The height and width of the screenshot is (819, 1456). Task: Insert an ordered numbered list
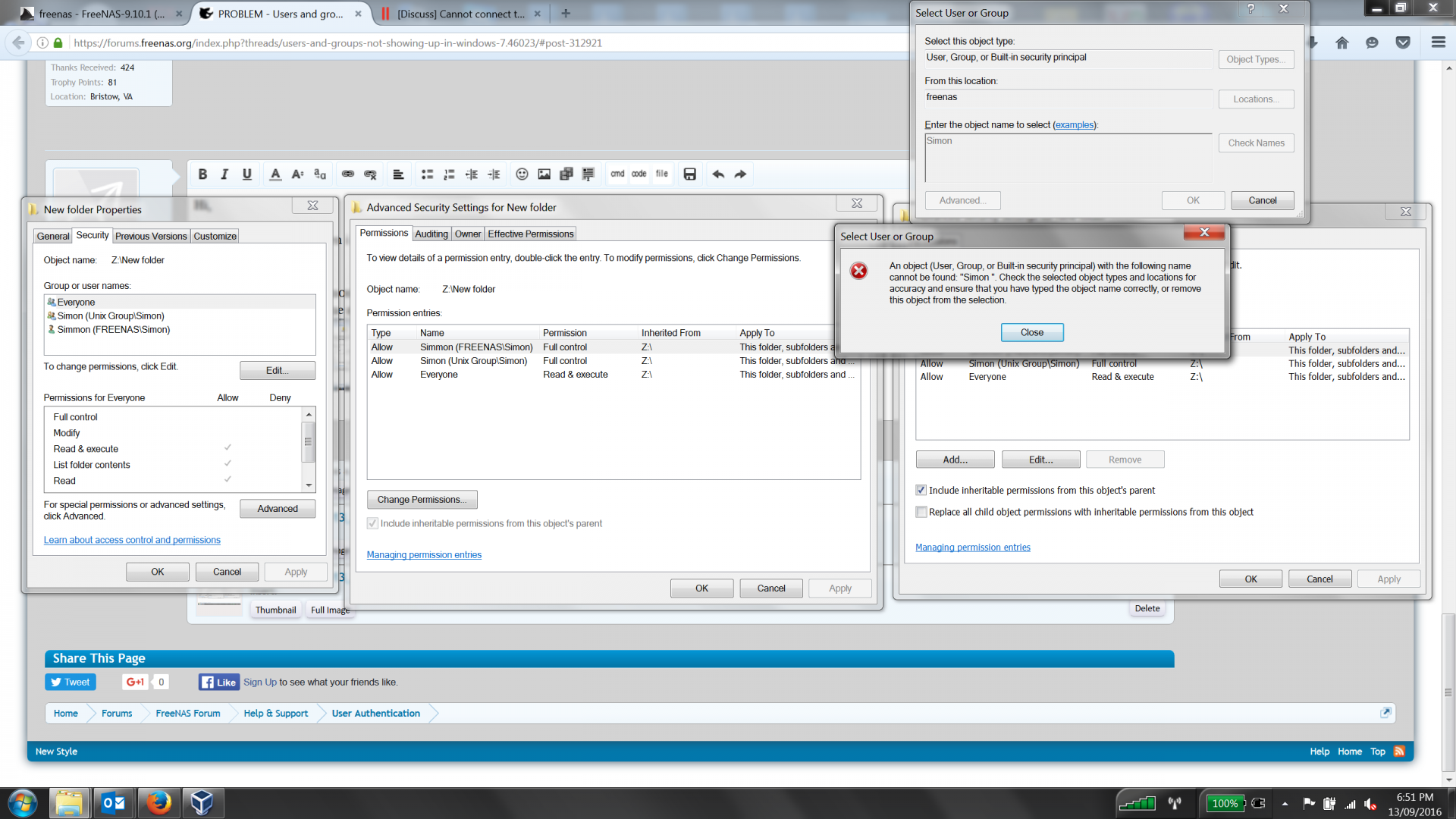pos(449,174)
